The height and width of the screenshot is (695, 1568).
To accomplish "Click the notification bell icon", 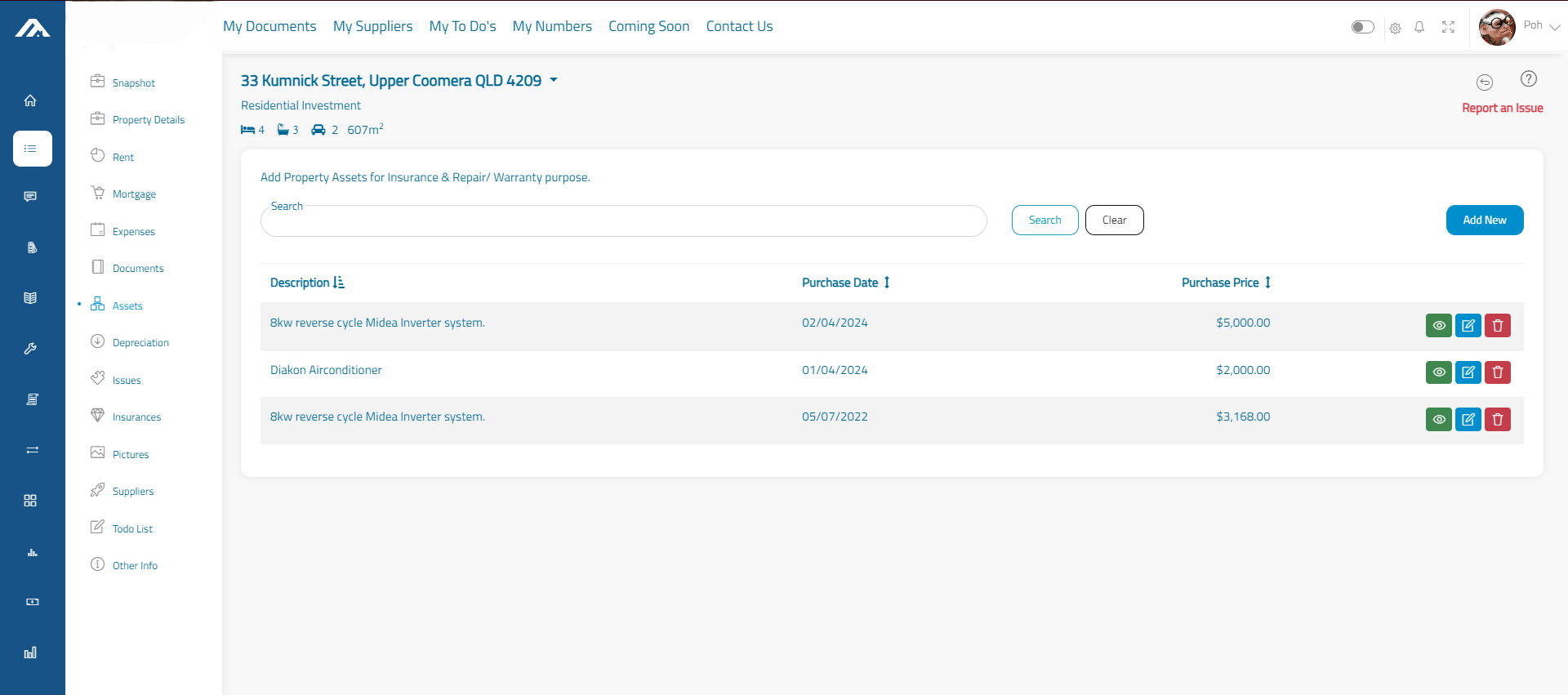I will (1419, 27).
